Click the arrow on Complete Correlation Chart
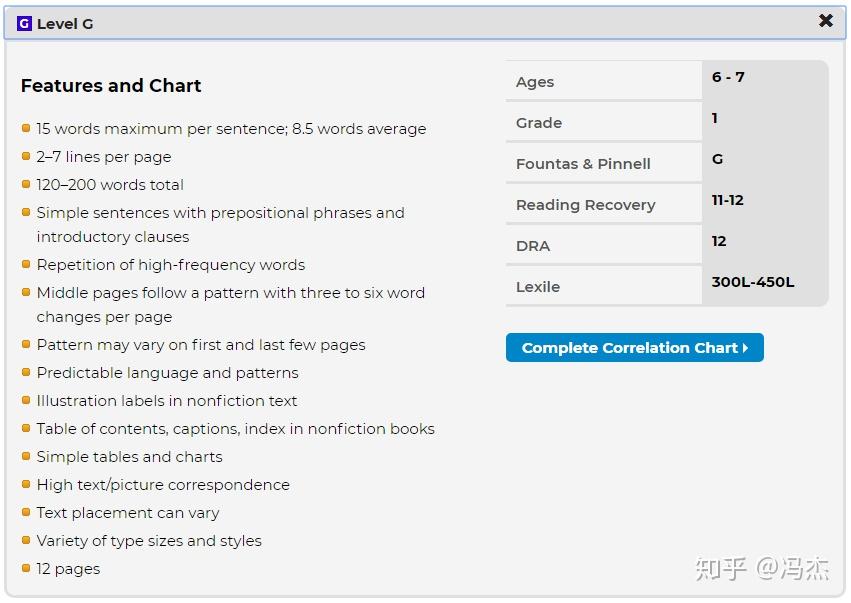 tap(746, 348)
